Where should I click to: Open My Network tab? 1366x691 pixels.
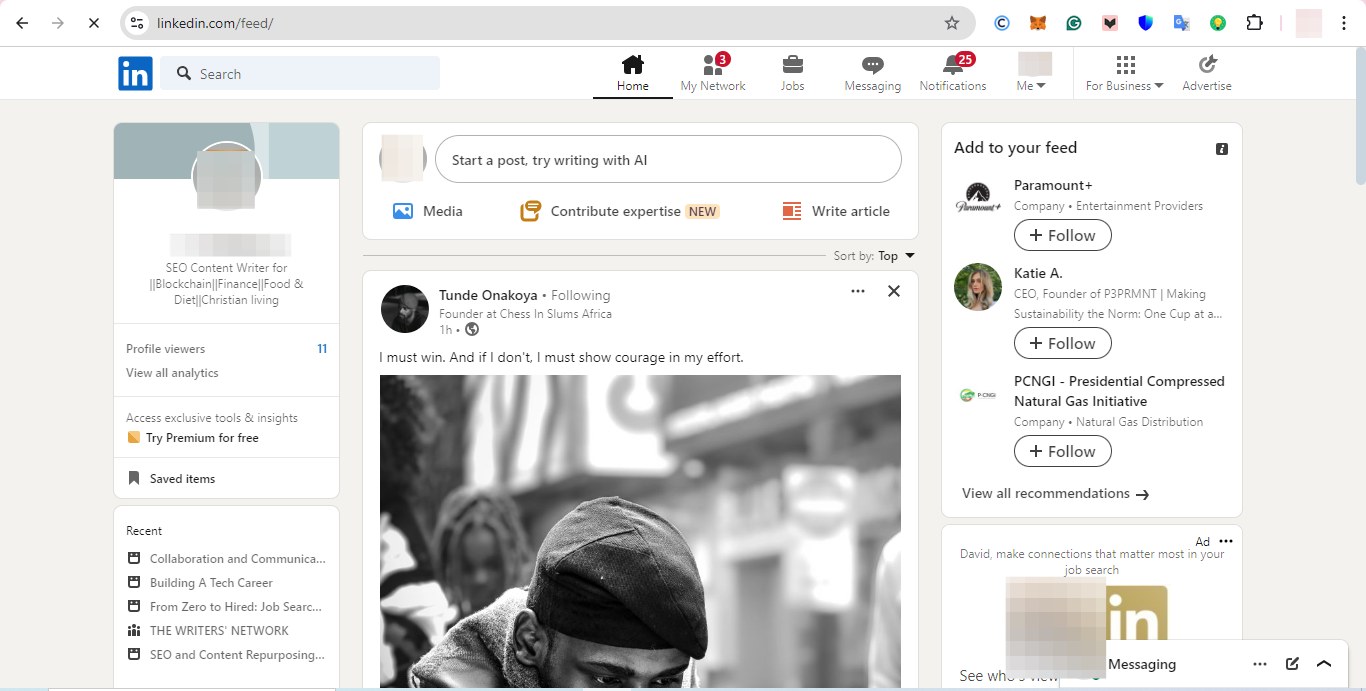point(713,74)
